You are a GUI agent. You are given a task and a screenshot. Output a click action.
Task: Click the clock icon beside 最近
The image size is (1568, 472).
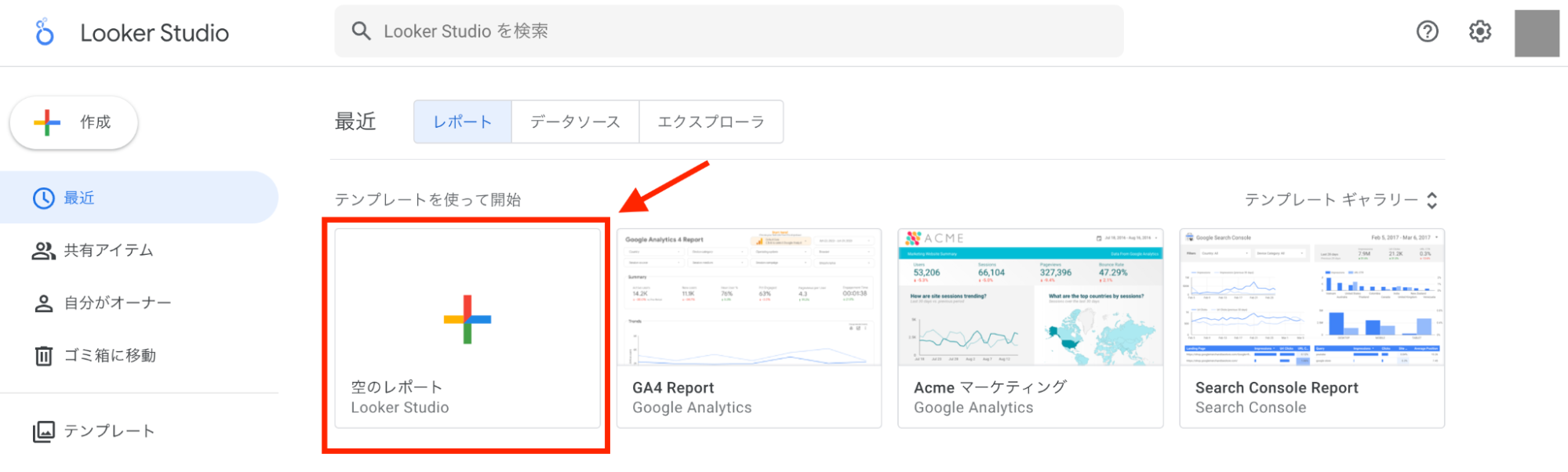point(43,198)
